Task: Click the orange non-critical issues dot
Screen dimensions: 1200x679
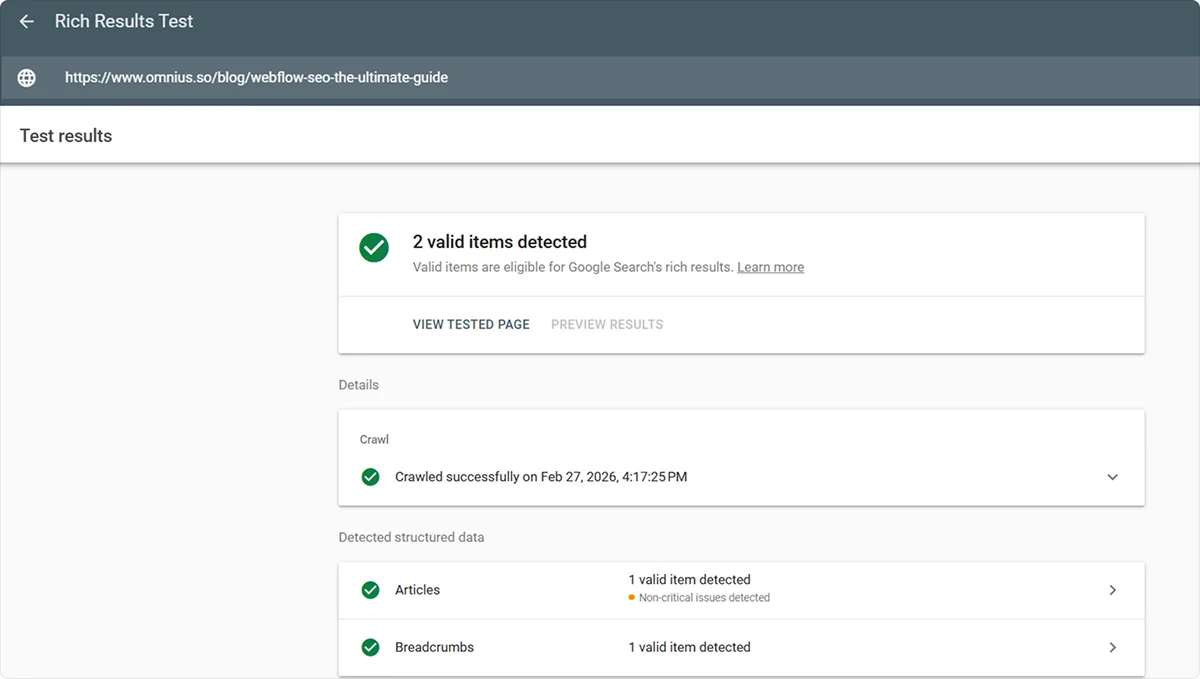Action: tap(632, 598)
